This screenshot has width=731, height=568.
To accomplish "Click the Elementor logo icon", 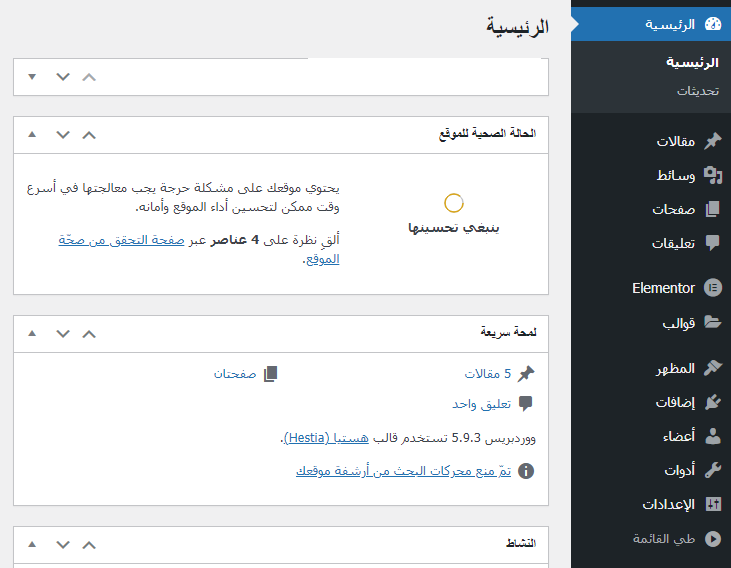I will [712, 288].
